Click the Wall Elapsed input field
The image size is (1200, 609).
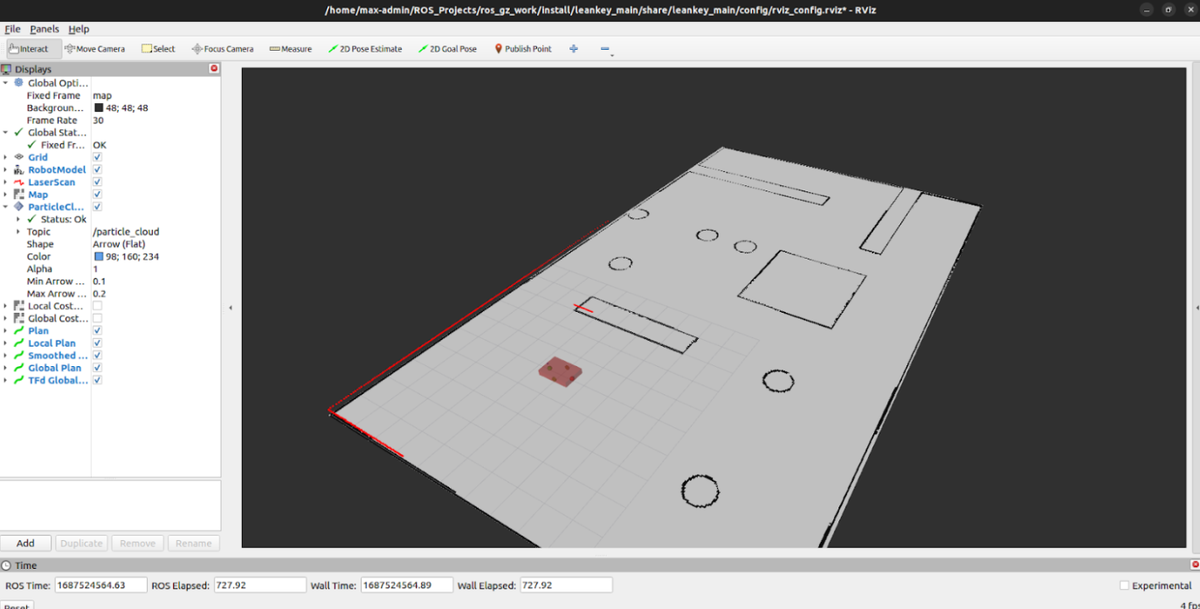(x=566, y=585)
